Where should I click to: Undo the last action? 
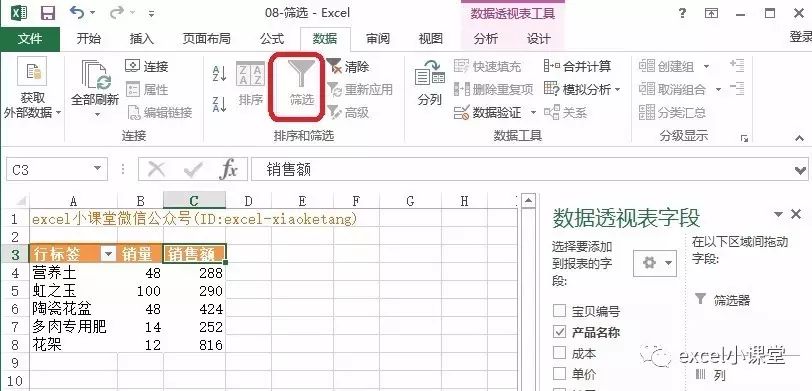point(77,12)
